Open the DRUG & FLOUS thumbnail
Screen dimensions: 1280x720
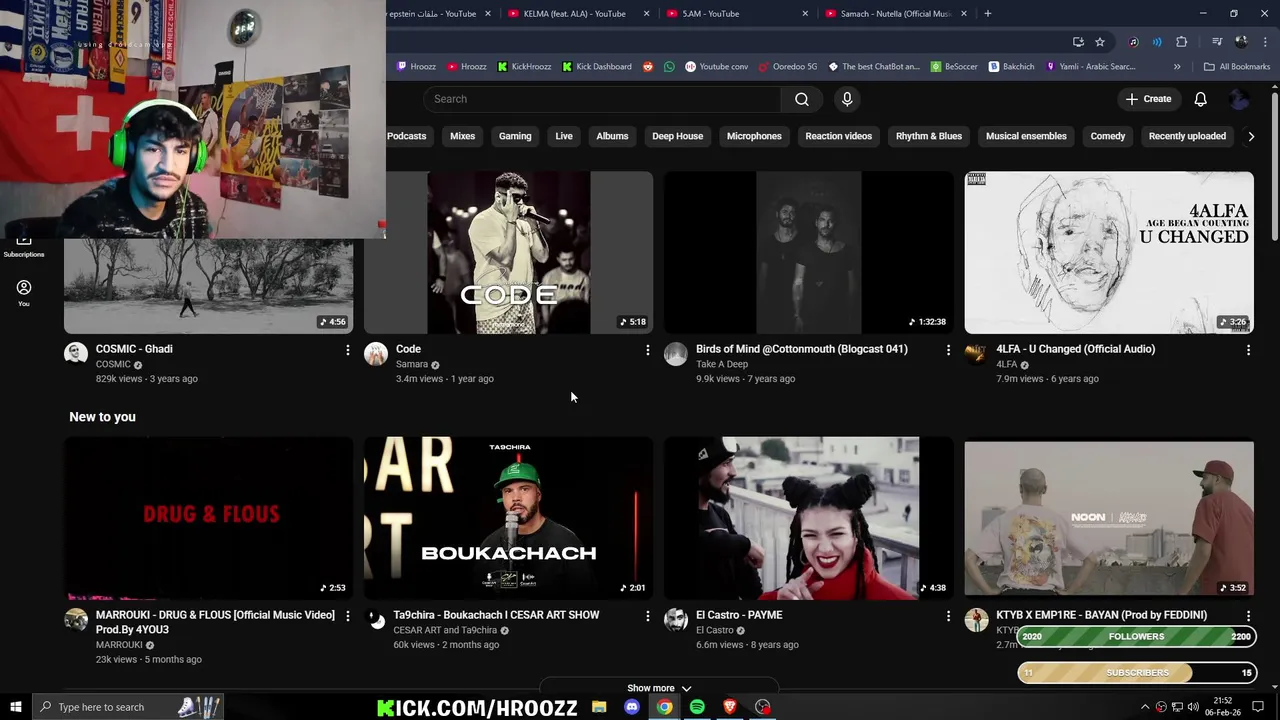[x=208, y=518]
